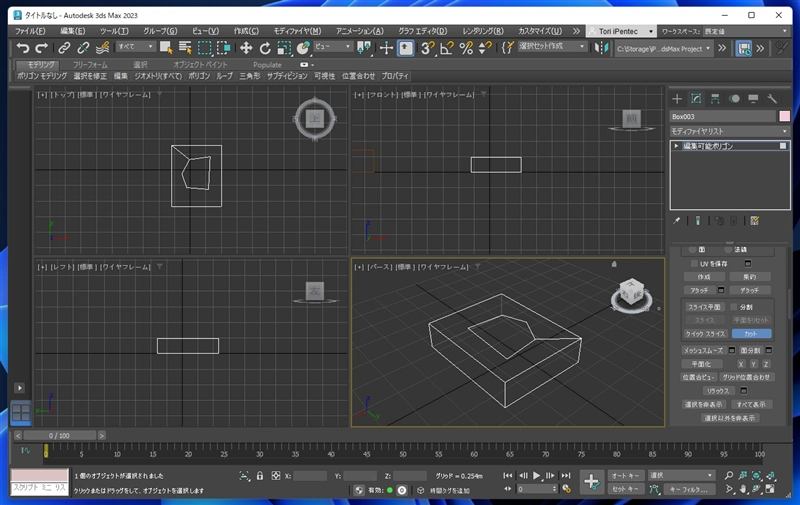The height and width of the screenshot is (505, 800).
Task: Click the Redo arrow icon
Action: point(42,48)
